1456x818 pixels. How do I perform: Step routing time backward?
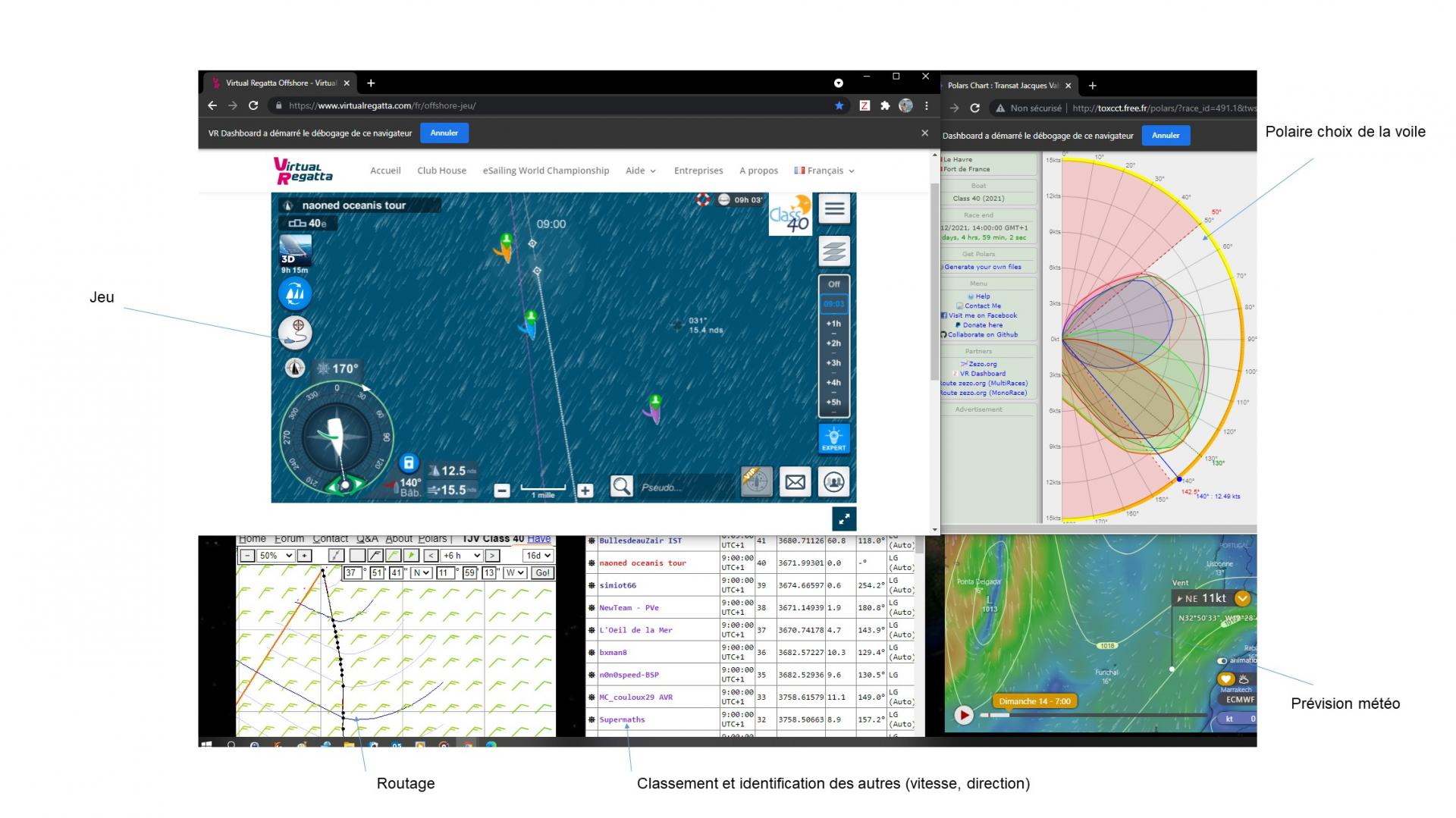tap(431, 556)
